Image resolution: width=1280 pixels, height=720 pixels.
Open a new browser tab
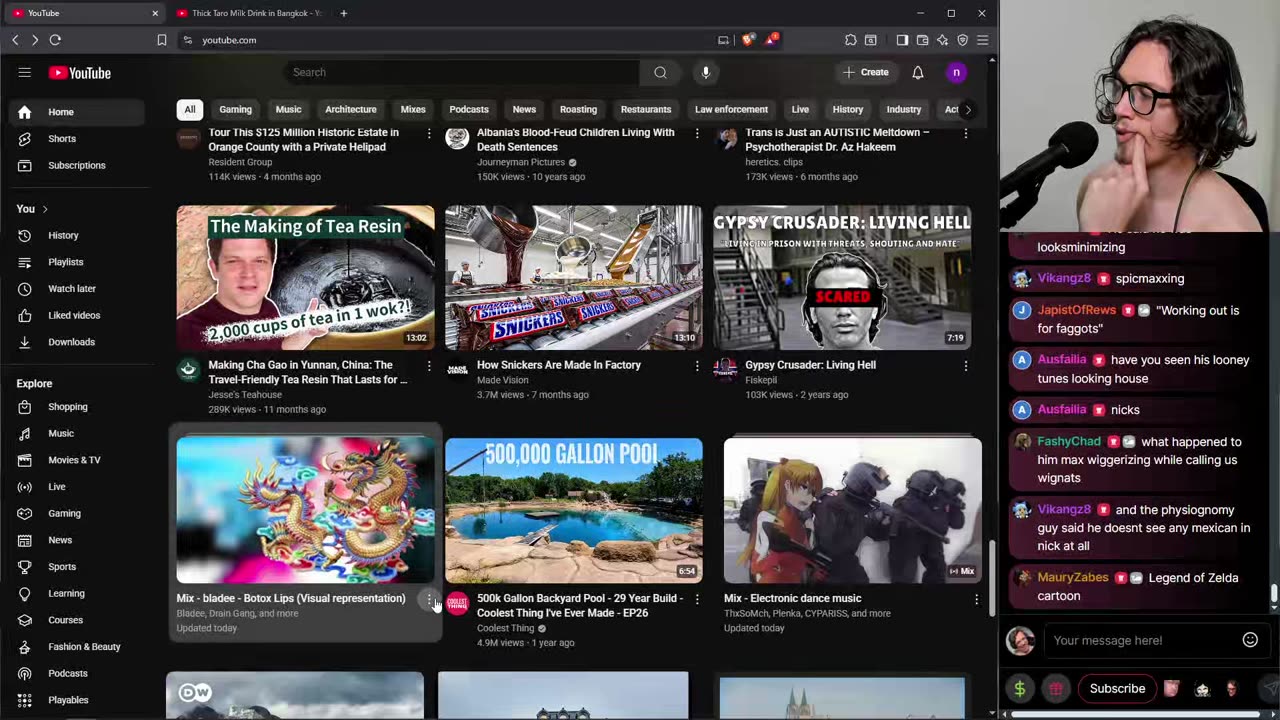point(343,13)
